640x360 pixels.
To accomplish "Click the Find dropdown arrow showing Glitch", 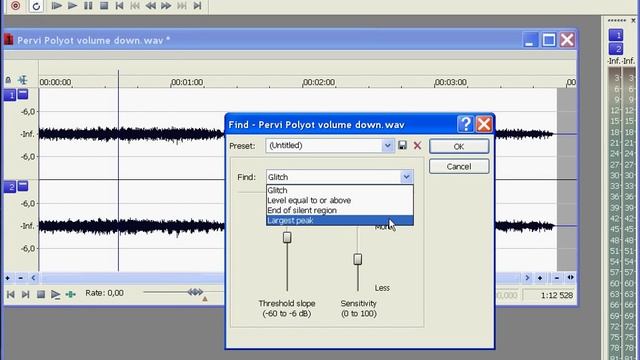I will (406, 177).
